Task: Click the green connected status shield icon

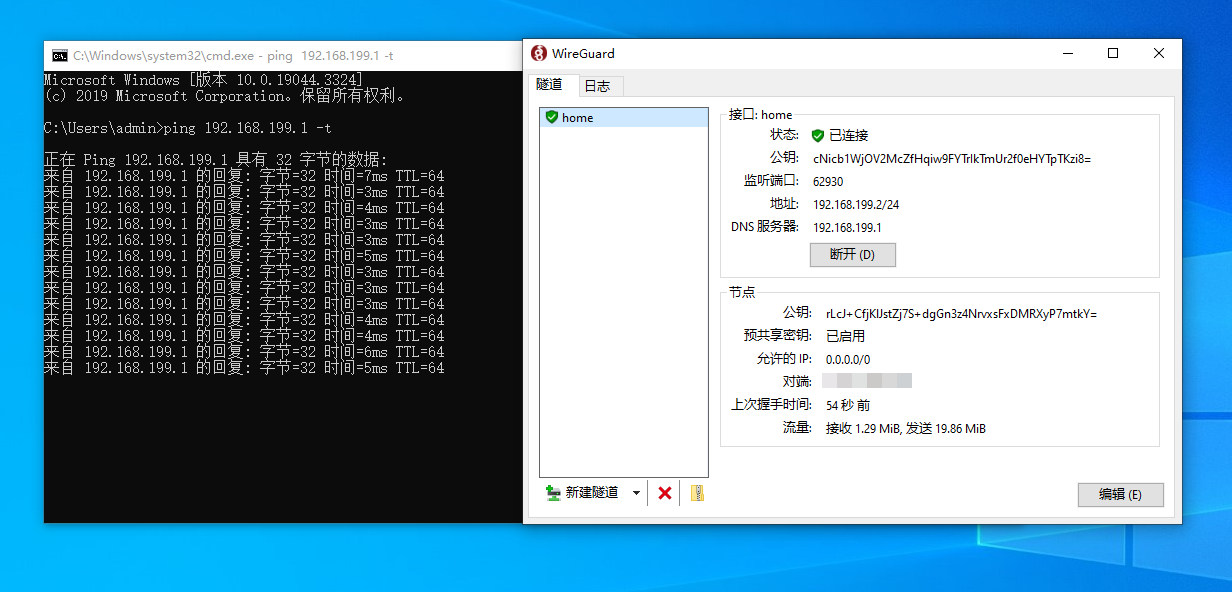Action: coord(818,135)
